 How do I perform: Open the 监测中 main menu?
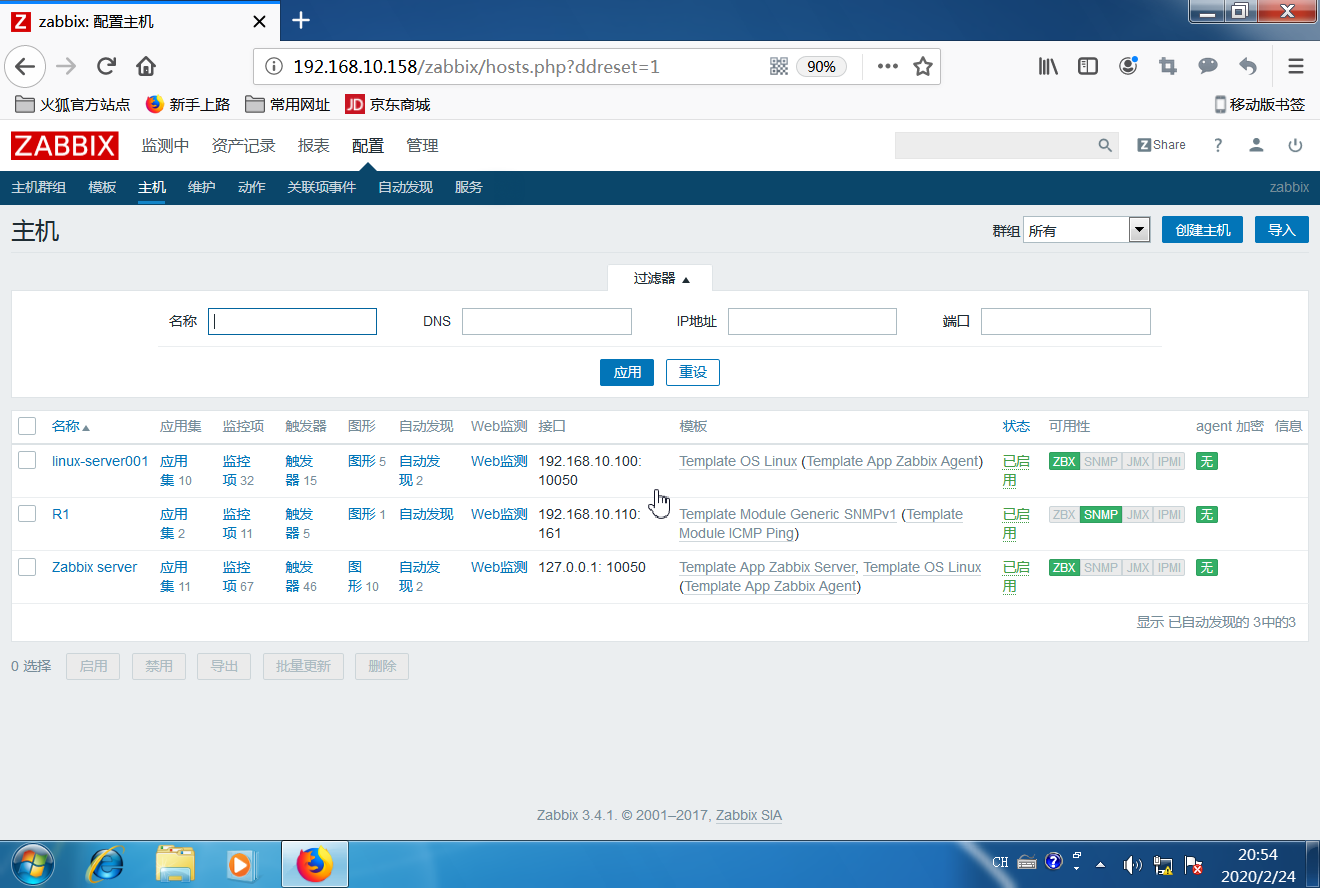tap(165, 146)
